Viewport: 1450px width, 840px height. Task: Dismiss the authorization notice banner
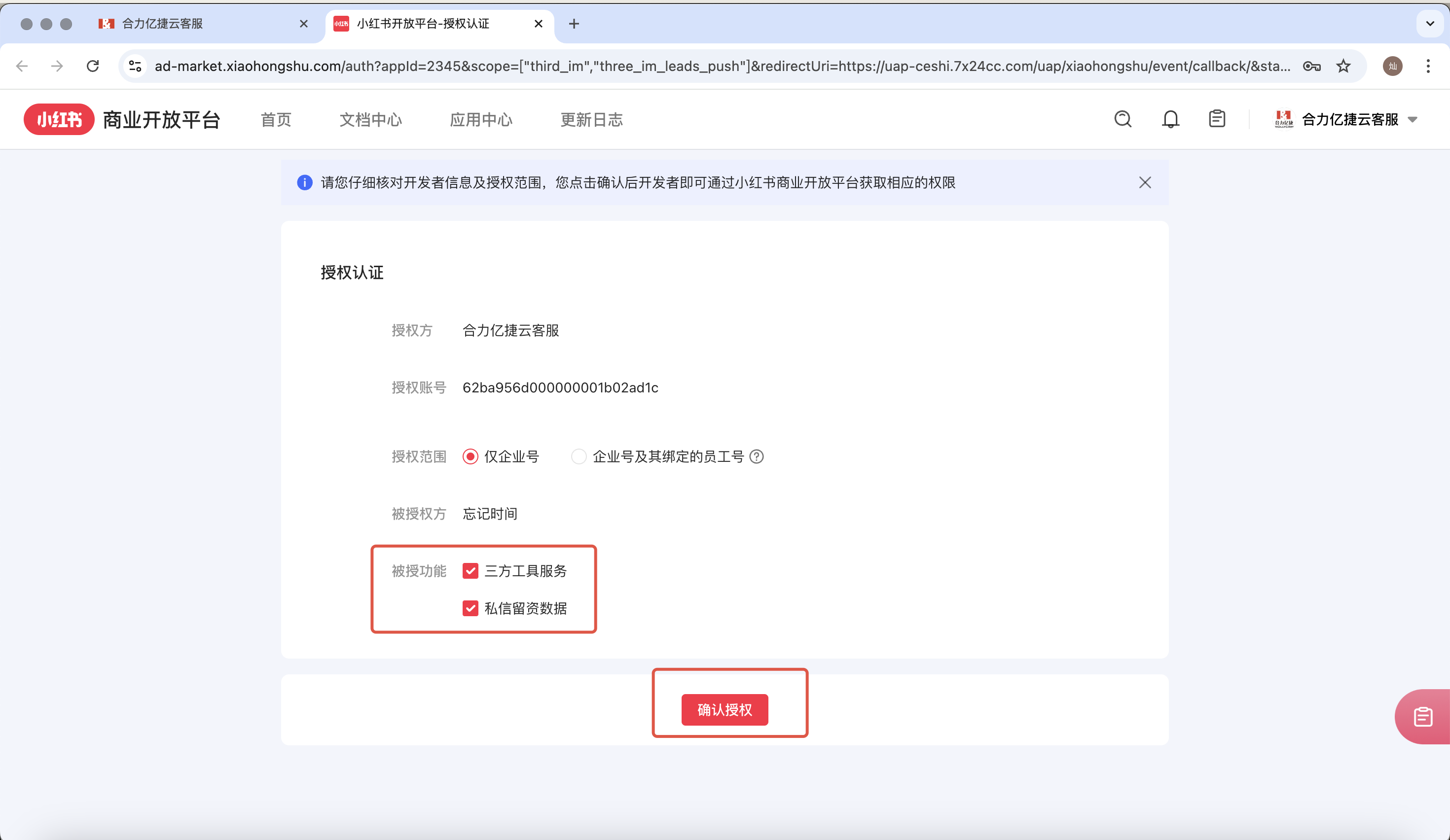pos(1145,182)
